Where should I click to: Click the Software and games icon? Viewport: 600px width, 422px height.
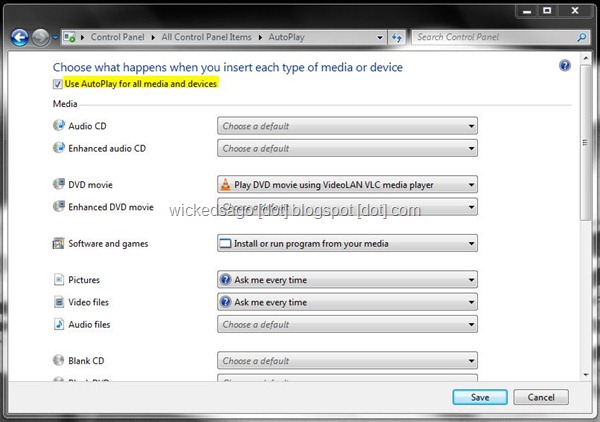pyautogui.click(x=59, y=243)
